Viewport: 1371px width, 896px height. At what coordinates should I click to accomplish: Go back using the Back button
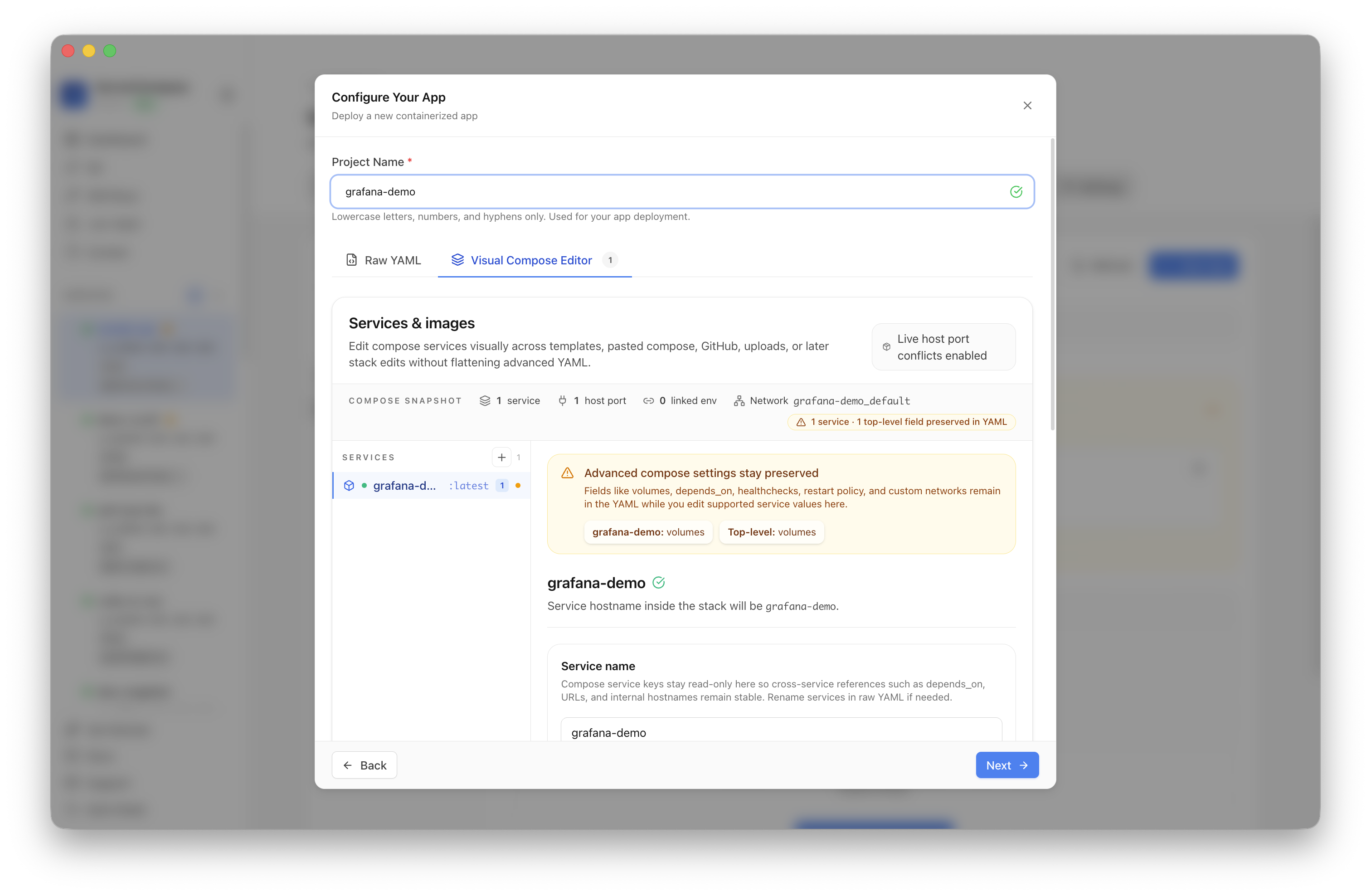point(364,765)
